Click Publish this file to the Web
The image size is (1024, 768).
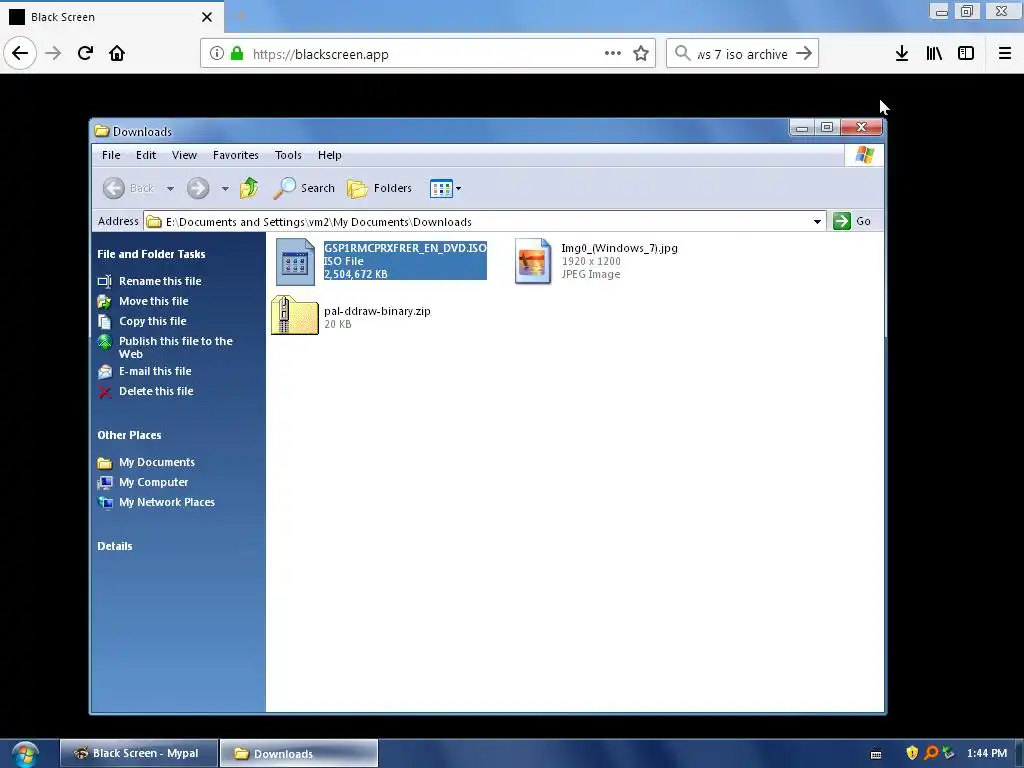pyautogui.click(x=176, y=347)
